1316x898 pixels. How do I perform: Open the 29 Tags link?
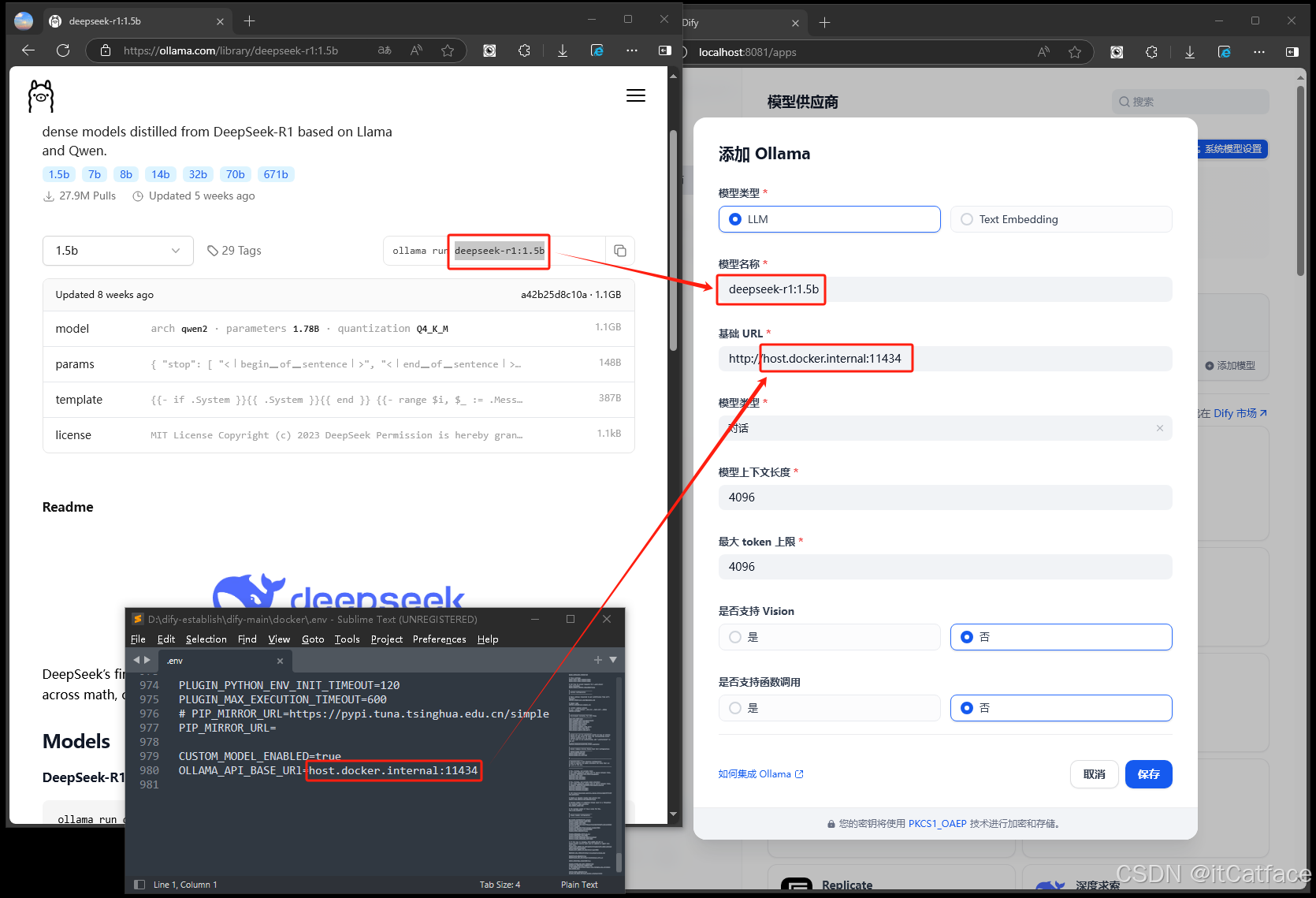[234, 251]
